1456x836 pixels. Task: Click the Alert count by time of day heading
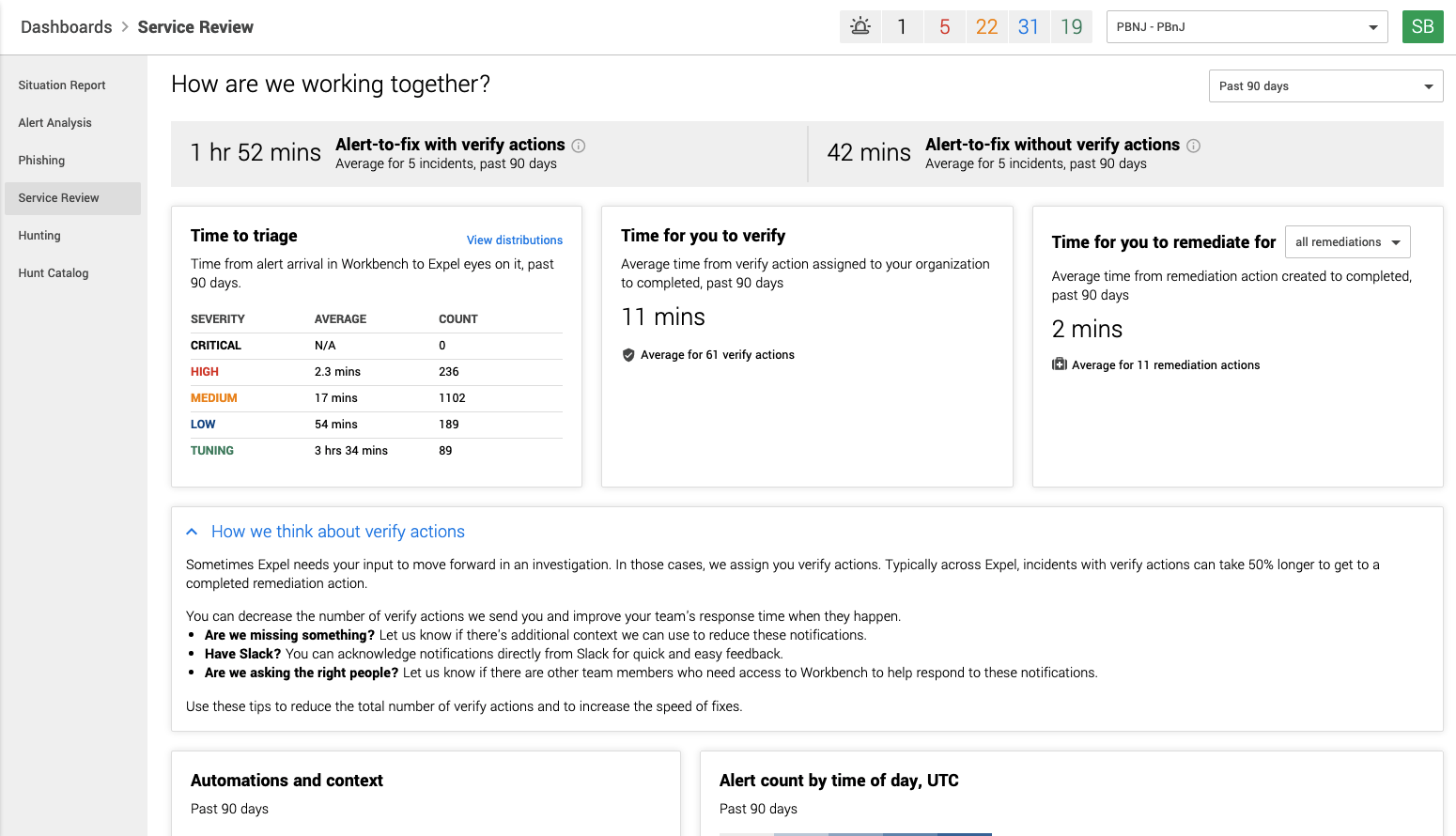(x=839, y=781)
